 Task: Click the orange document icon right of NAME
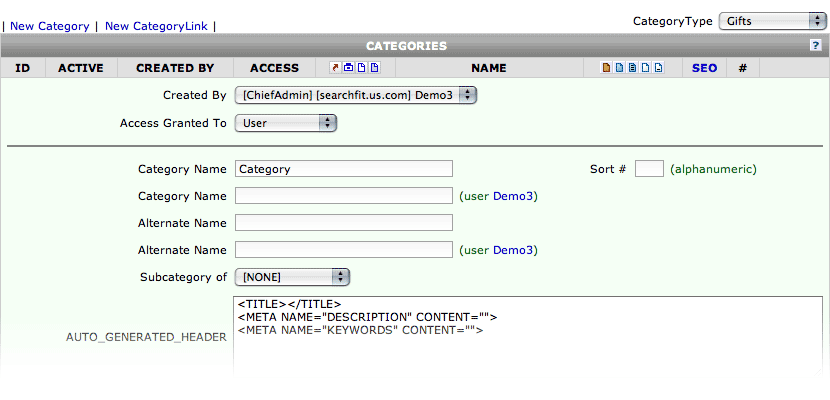click(607, 67)
